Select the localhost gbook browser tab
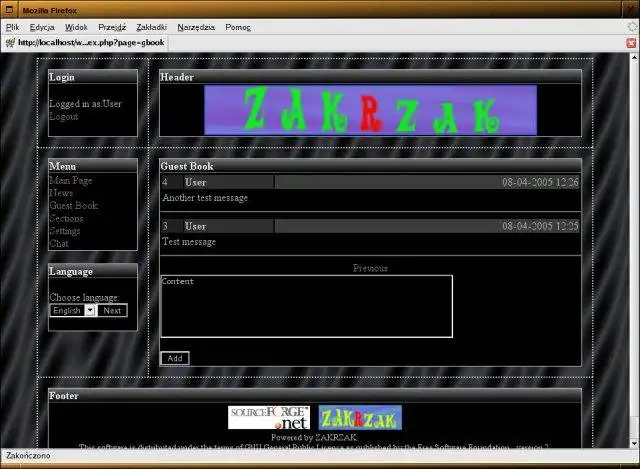Image resolution: width=640 pixels, height=469 pixels. point(85,42)
